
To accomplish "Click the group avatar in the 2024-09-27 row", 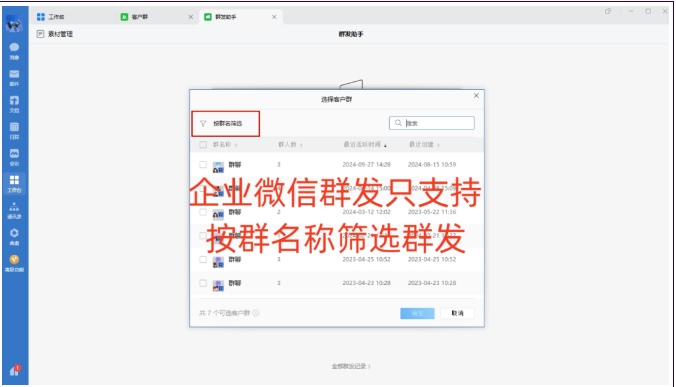I will (219, 166).
